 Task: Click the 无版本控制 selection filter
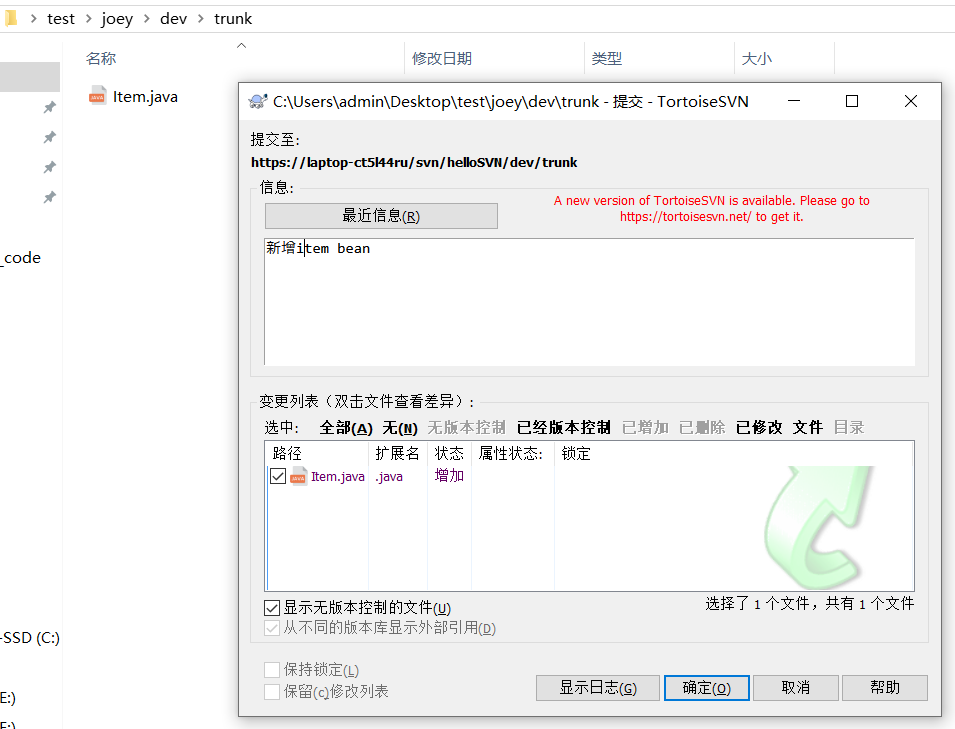[x=467, y=428]
